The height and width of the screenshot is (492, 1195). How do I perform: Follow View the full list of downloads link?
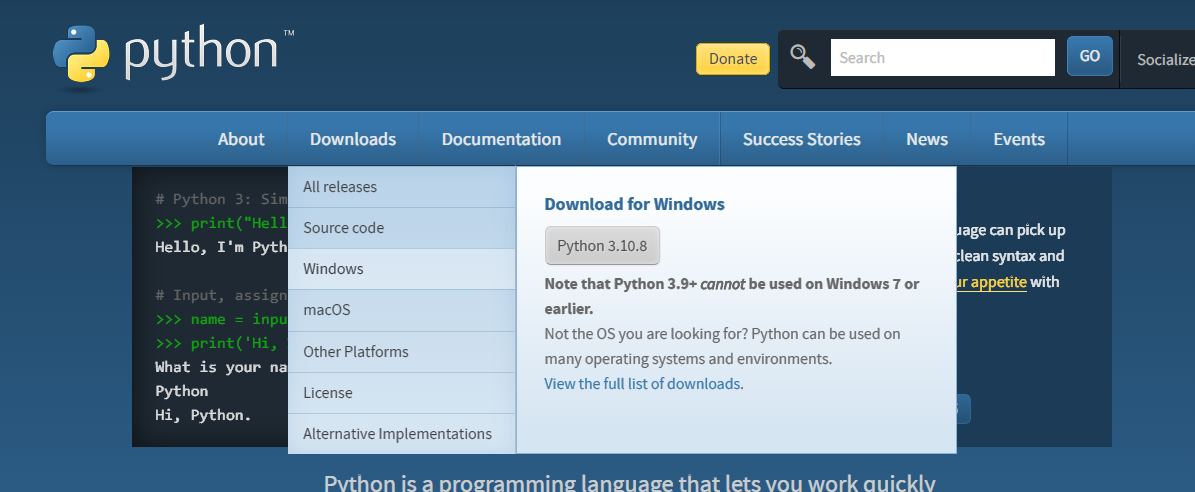click(642, 384)
